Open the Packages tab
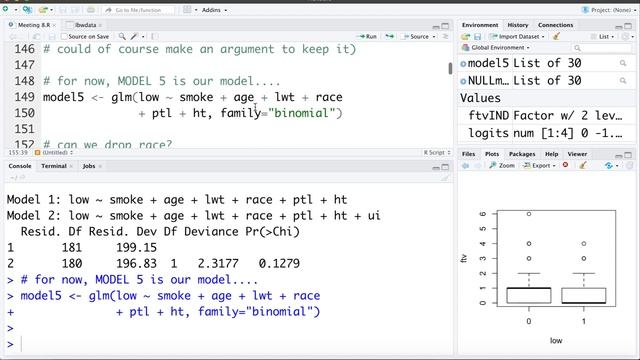Image resolution: width=640 pixels, height=360 pixels. 522,154
